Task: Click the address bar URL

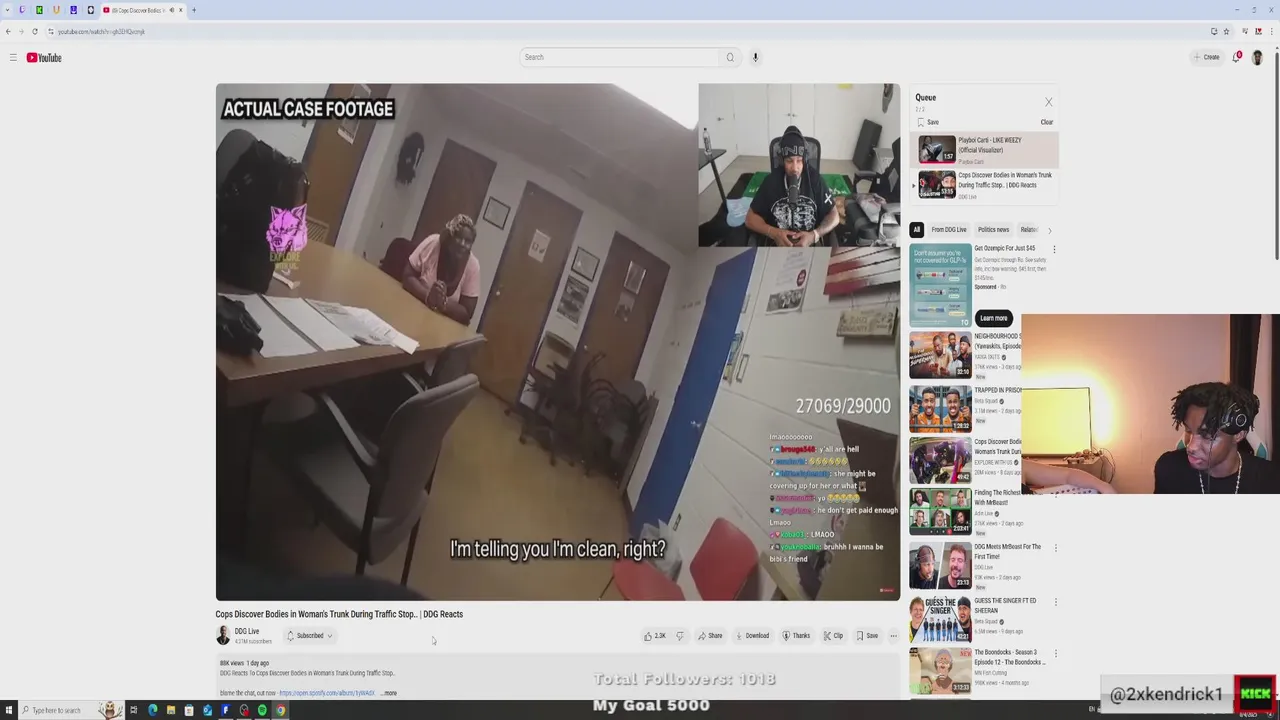Action: click(101, 32)
